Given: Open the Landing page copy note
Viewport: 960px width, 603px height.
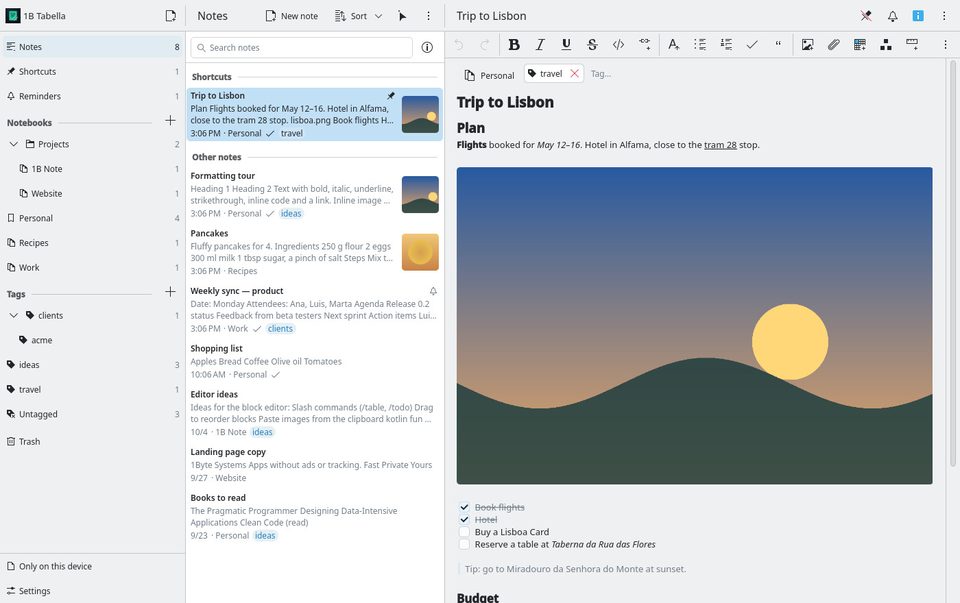Looking at the screenshot, I should [x=314, y=465].
